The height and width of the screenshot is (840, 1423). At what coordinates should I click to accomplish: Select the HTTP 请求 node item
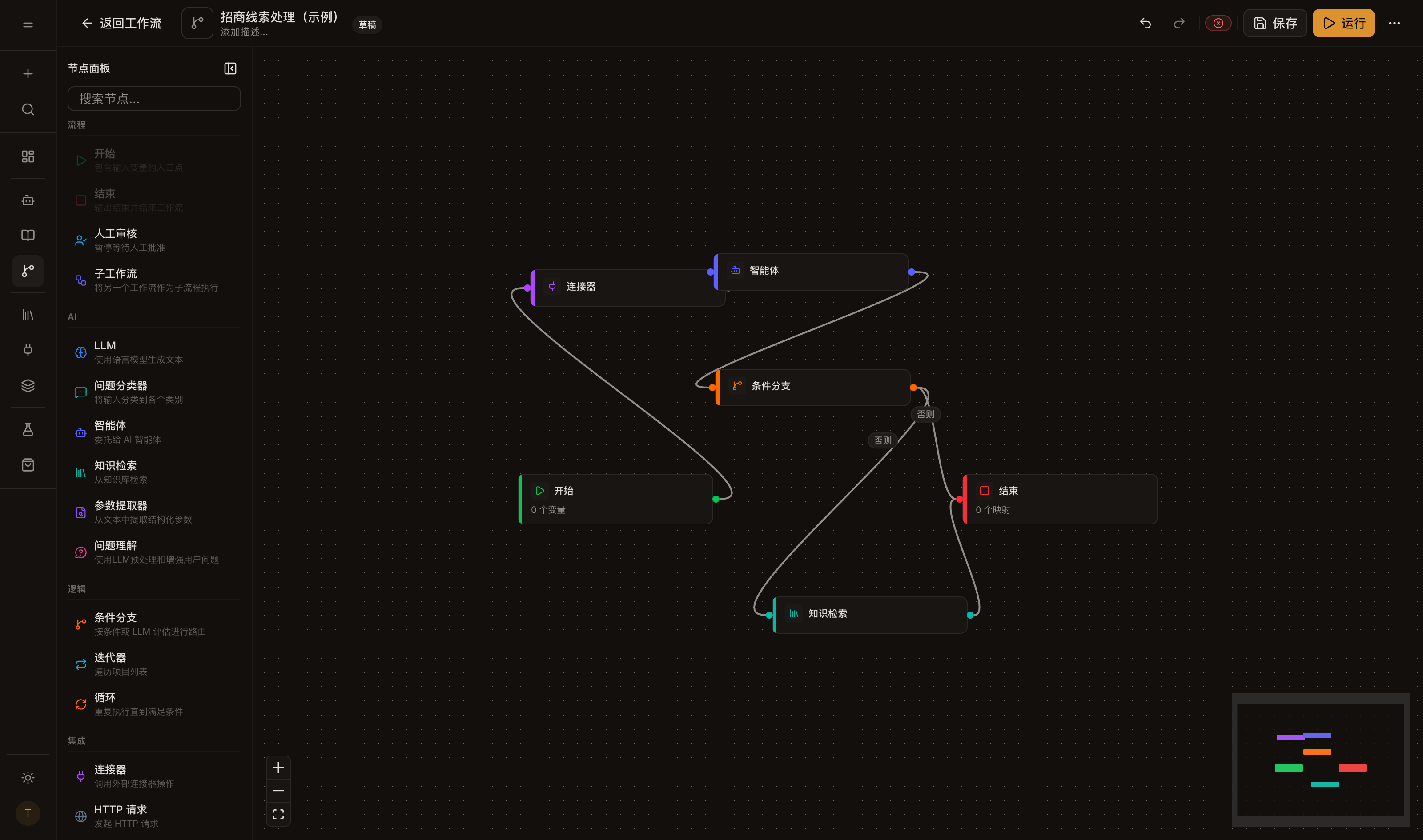point(154,816)
